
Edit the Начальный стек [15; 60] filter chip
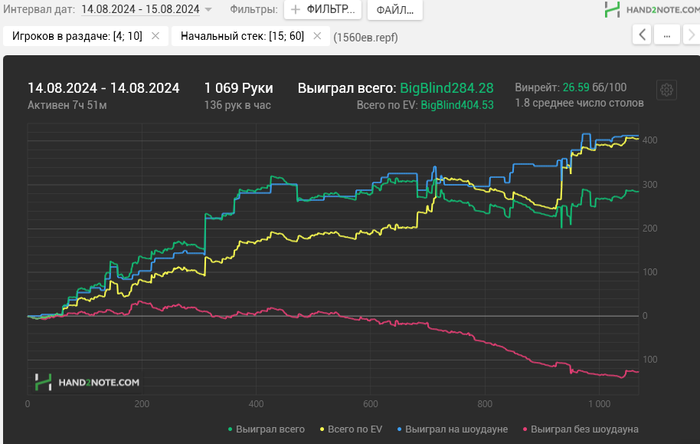[x=242, y=36]
